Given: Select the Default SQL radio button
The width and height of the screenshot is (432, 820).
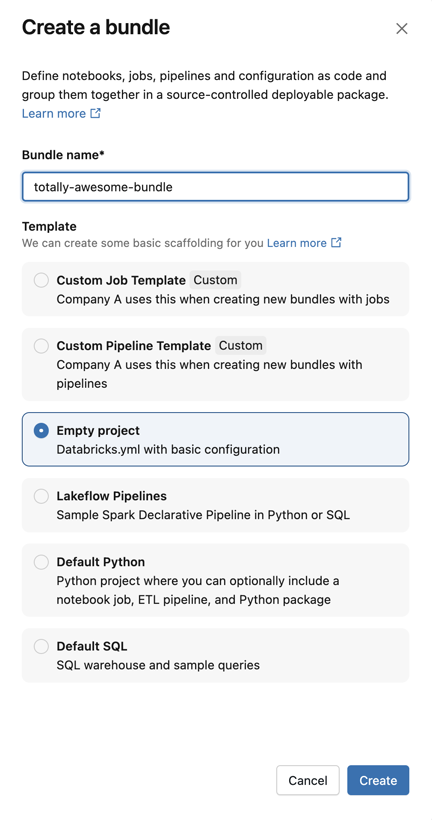Looking at the screenshot, I should 41,646.
